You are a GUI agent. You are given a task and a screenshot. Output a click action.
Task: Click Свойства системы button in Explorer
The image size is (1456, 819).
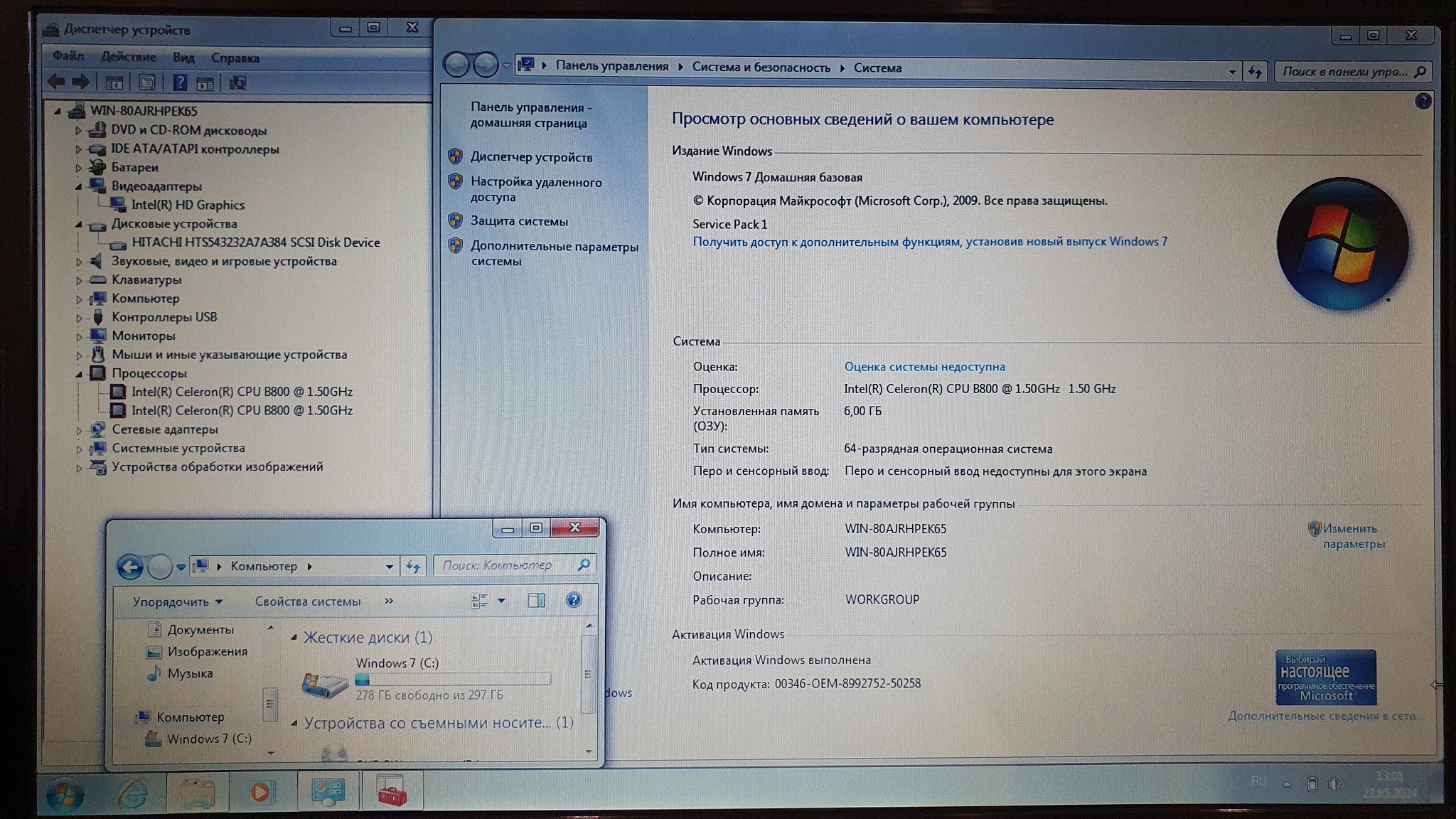point(308,601)
